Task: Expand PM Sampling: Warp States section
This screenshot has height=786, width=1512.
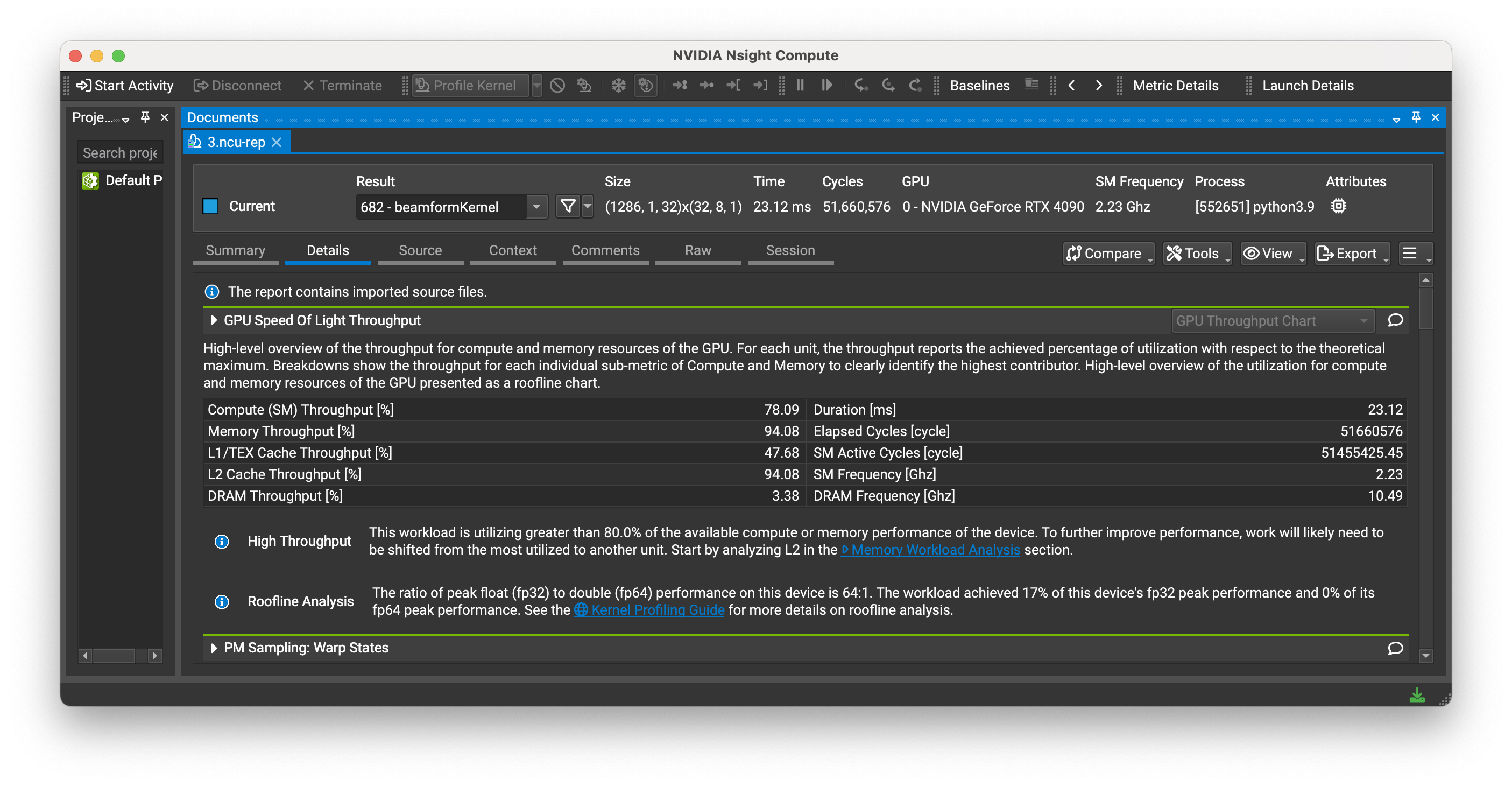Action: tap(214, 648)
